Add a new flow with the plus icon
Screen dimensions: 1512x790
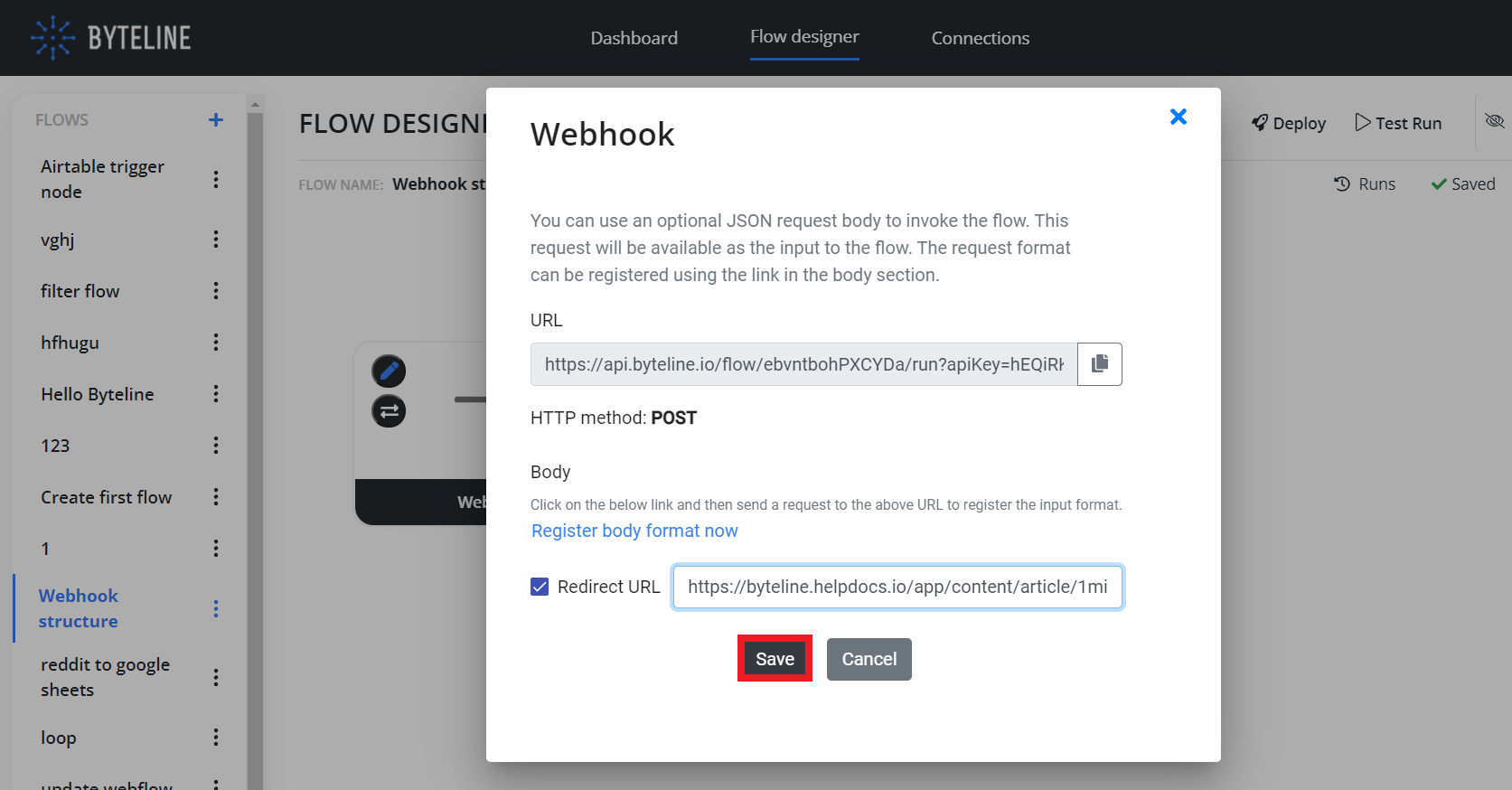click(x=216, y=119)
